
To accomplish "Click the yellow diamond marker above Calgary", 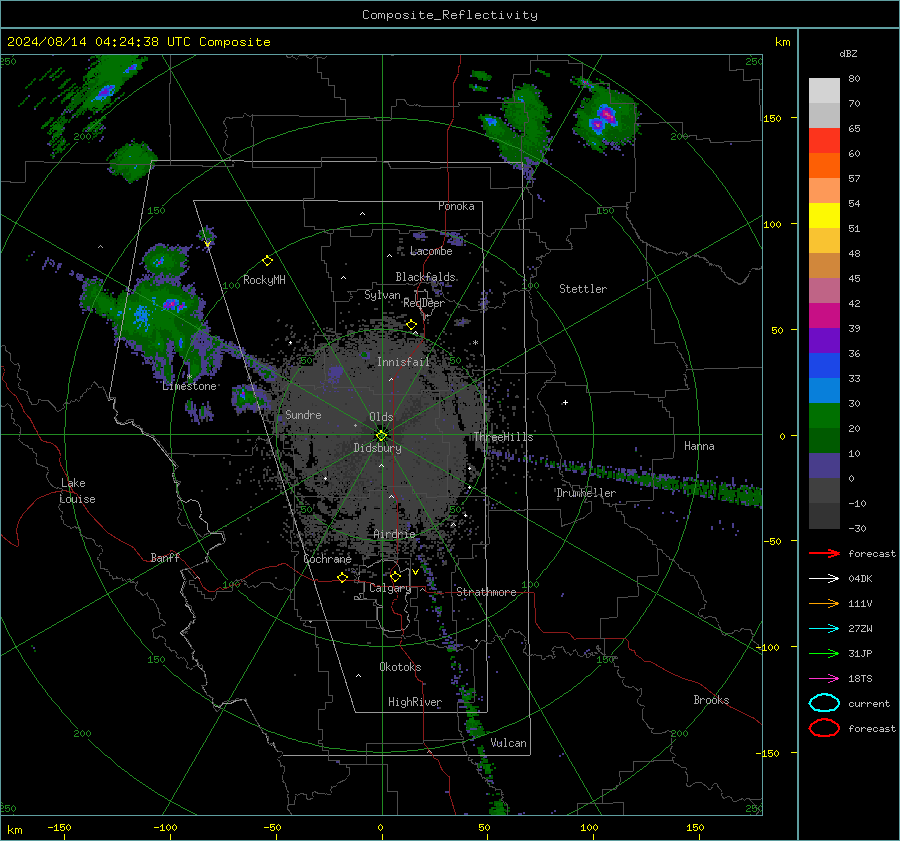I will coord(395,576).
